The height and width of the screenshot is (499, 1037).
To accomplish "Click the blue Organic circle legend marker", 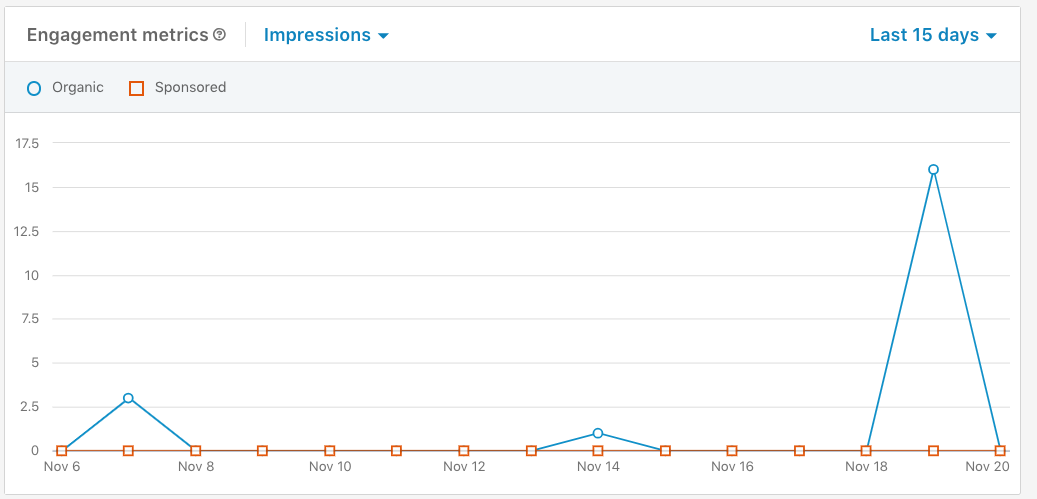I will [34, 88].
